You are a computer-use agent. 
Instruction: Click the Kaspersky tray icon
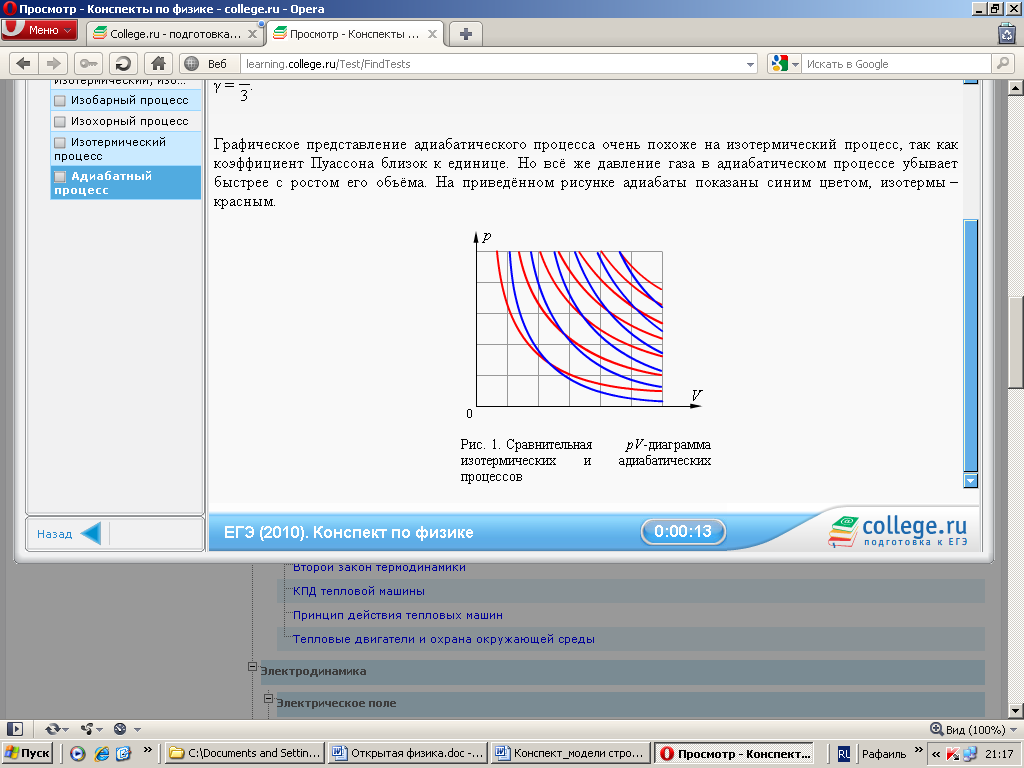(x=953, y=754)
